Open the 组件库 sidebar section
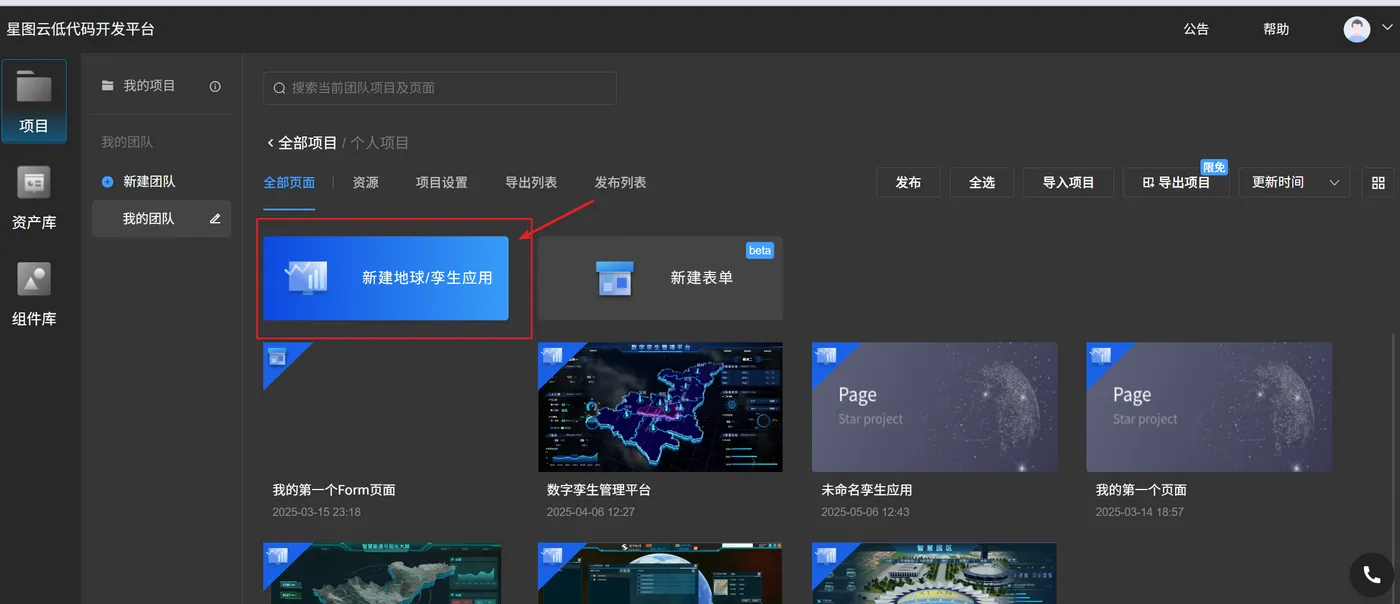The image size is (1400, 604). click(x=34, y=295)
